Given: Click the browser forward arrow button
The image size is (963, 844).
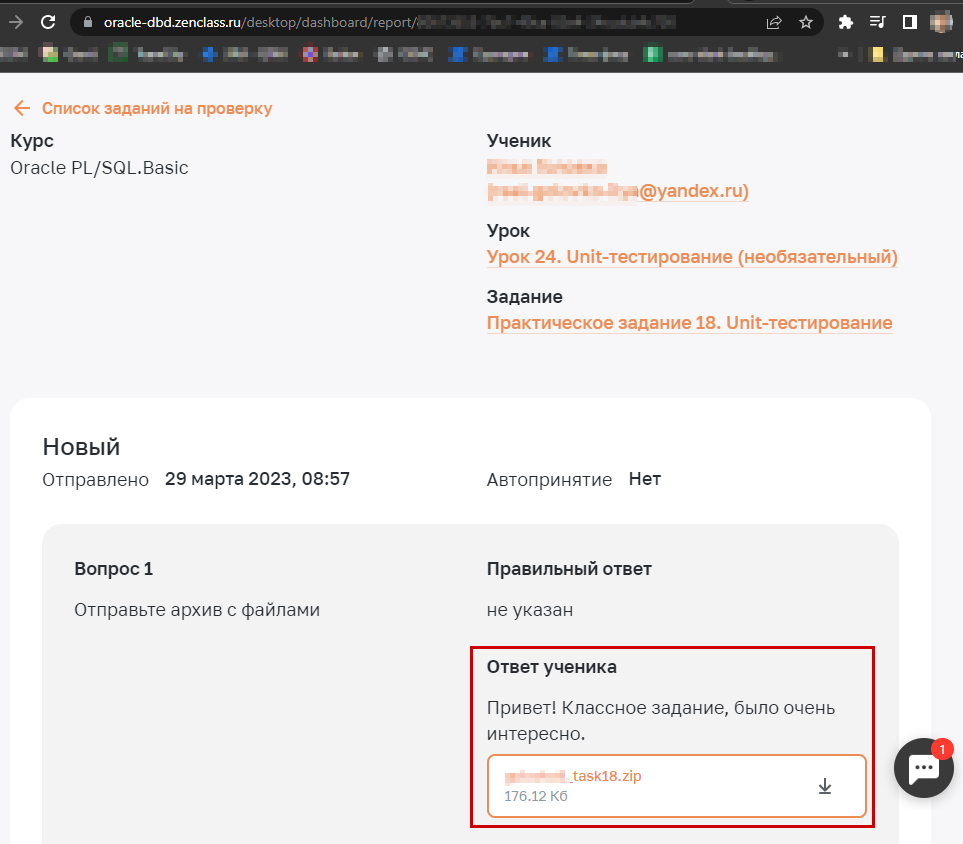Looking at the screenshot, I should pos(16,21).
